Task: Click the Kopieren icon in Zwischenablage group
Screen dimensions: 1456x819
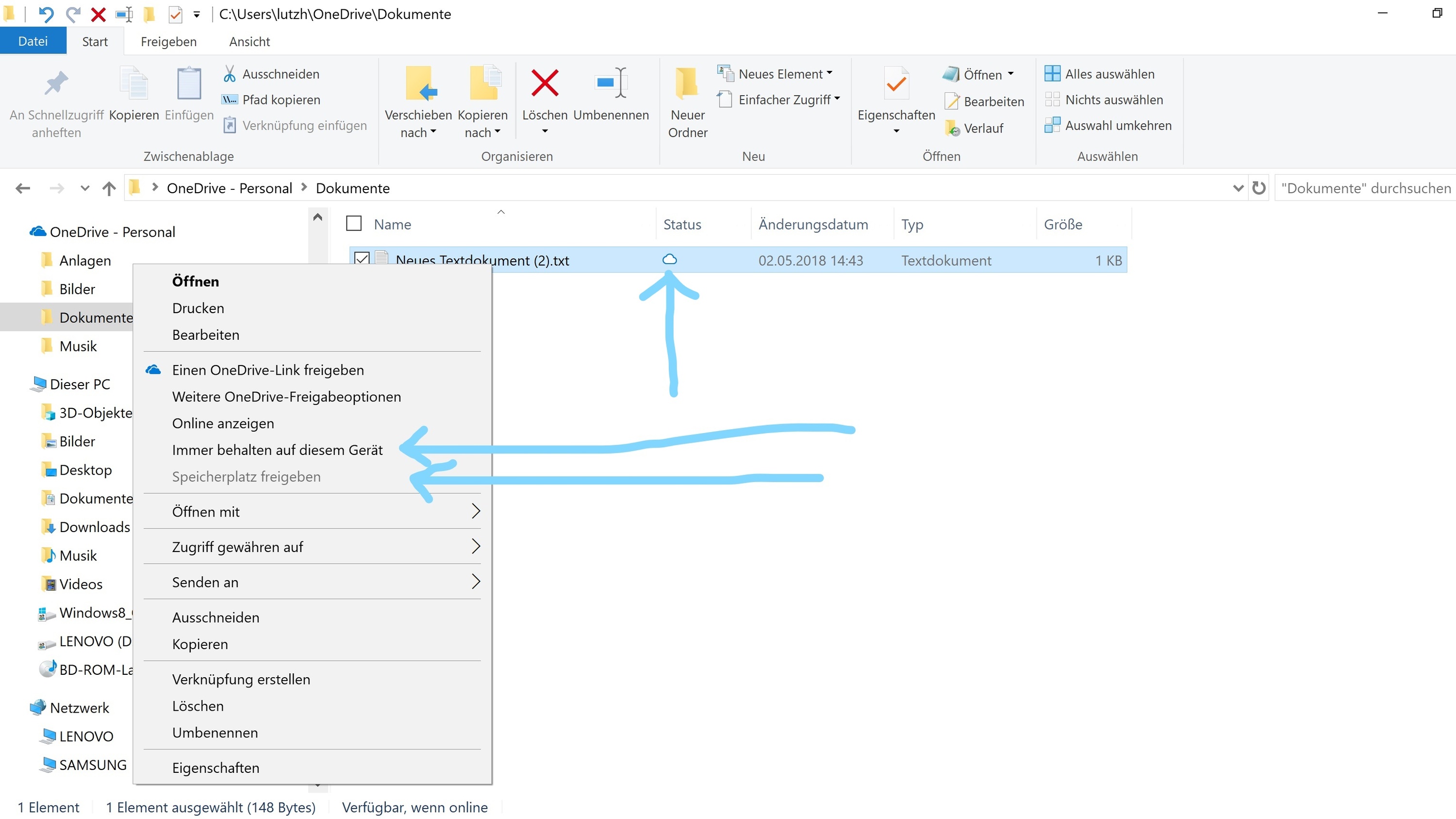Action: coord(134,84)
